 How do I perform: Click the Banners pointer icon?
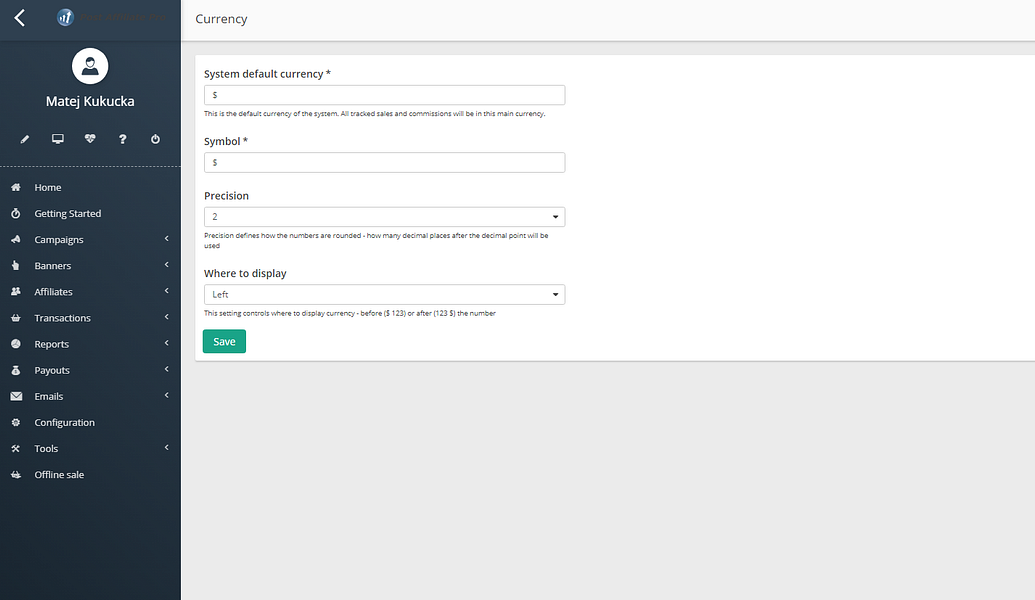tap(16, 265)
